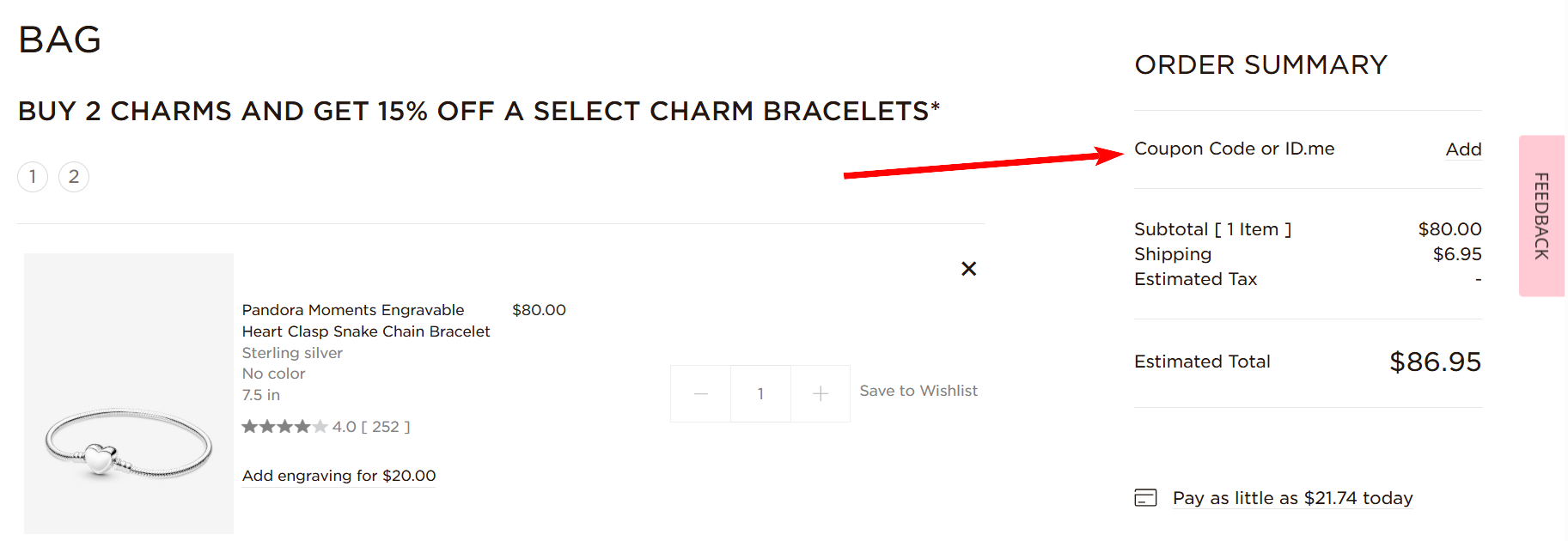Click the charms 15% off promo banner

pos(479,111)
